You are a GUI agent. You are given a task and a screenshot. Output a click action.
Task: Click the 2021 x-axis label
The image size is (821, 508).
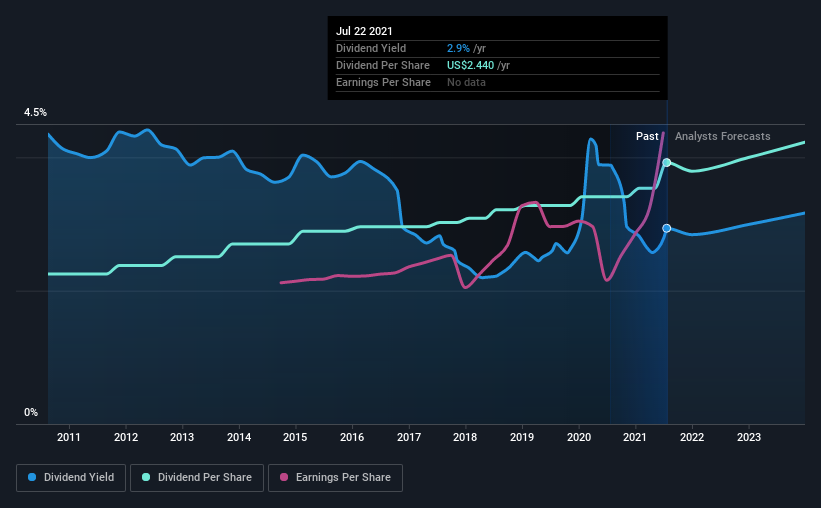[x=635, y=437]
